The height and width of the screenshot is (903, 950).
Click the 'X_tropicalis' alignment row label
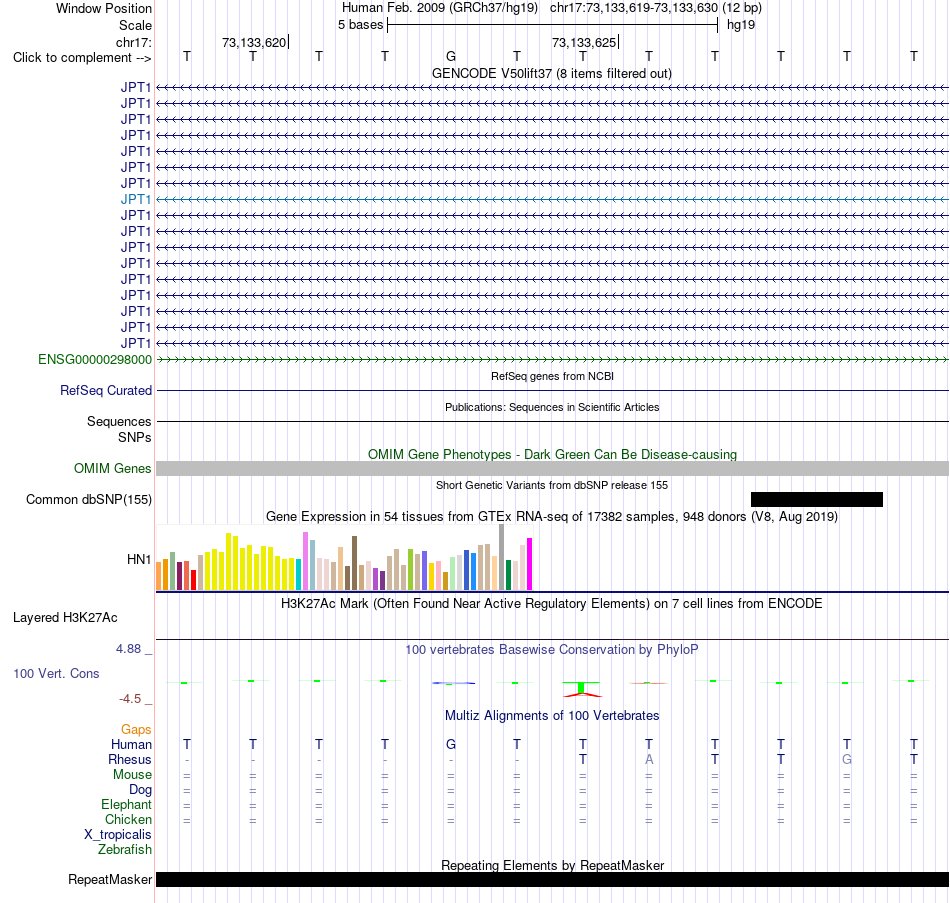[118, 835]
